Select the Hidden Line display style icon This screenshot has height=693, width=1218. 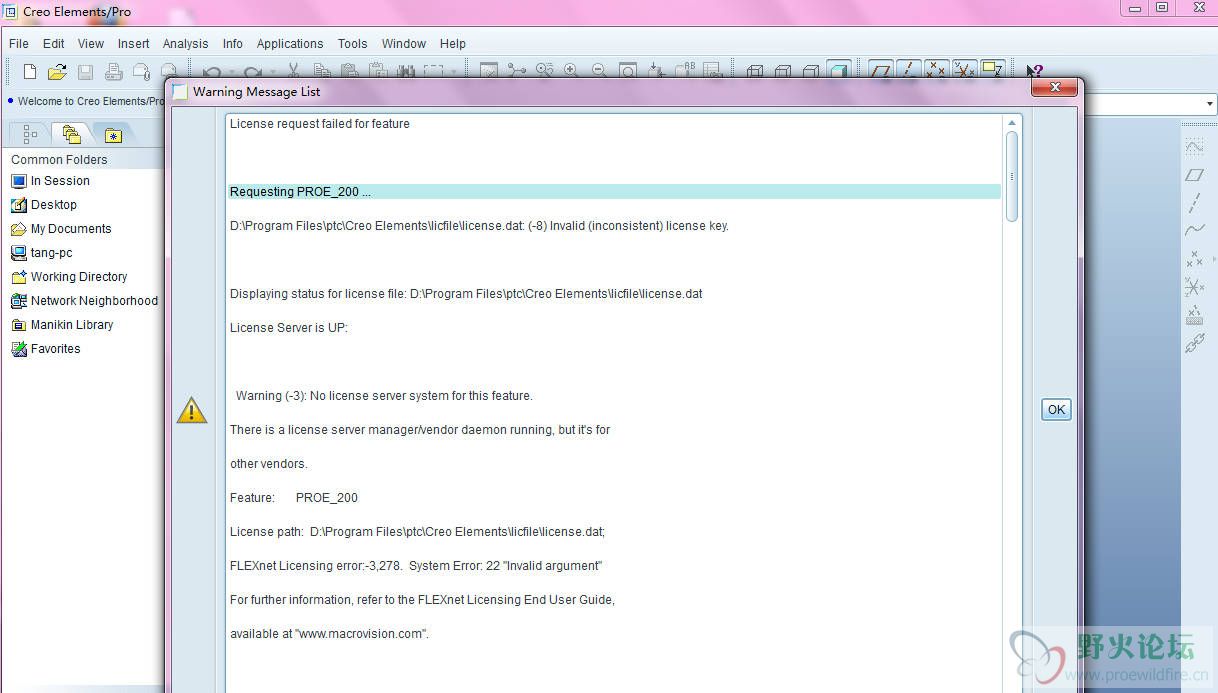(x=784, y=71)
